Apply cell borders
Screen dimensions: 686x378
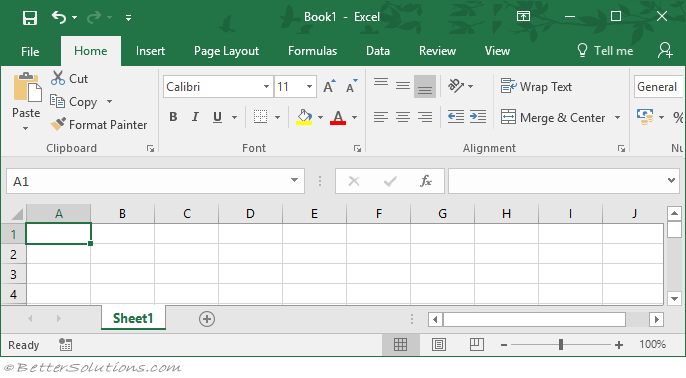[x=260, y=117]
